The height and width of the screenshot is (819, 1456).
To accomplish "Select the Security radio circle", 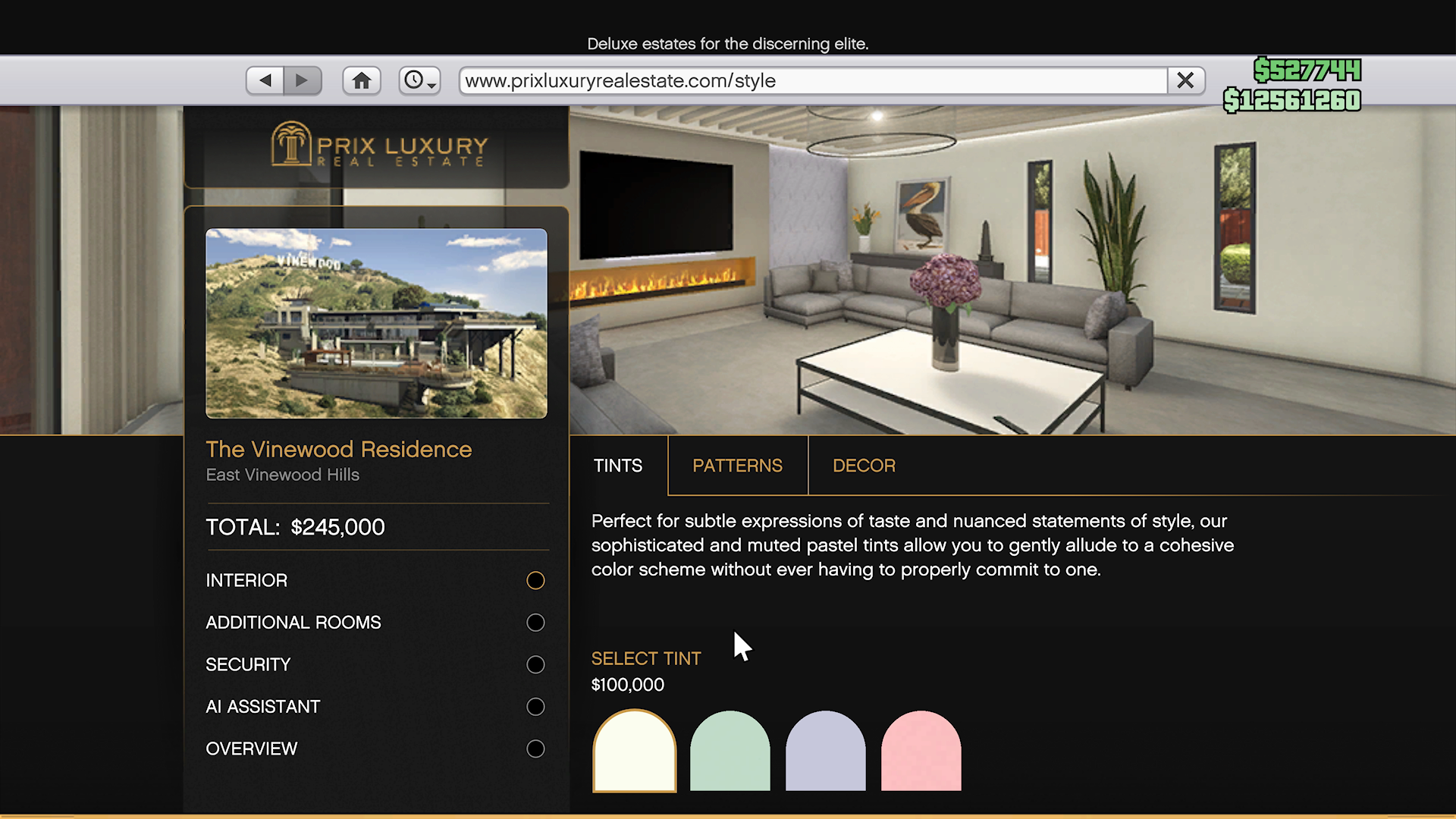I will (535, 664).
